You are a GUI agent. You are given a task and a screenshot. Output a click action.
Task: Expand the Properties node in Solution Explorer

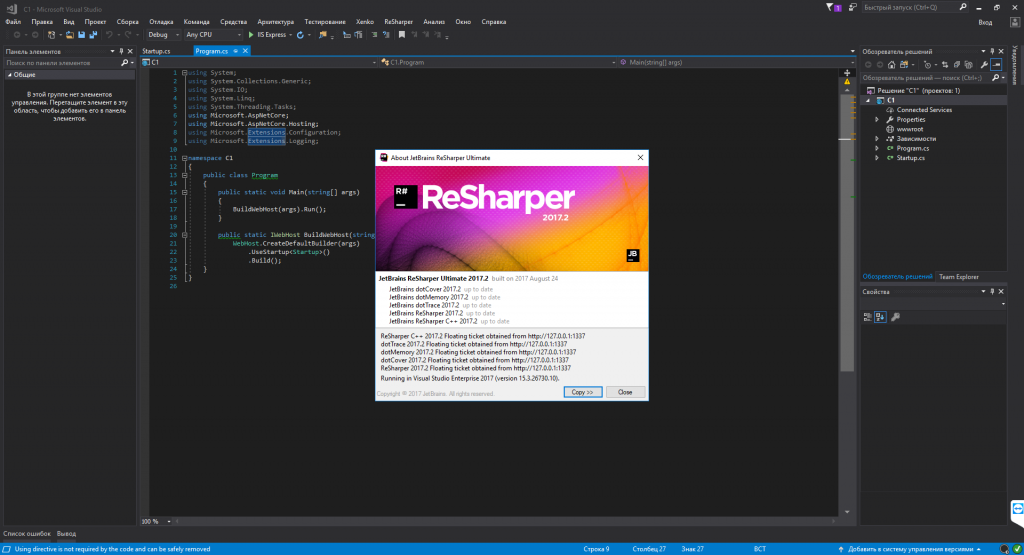tap(877, 119)
